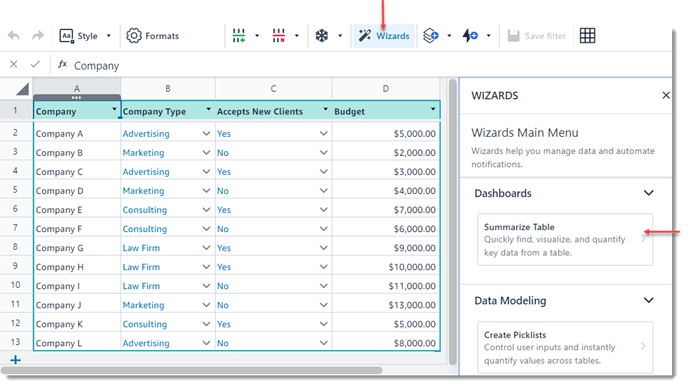
Task: Select column B header
Action: [168, 88]
